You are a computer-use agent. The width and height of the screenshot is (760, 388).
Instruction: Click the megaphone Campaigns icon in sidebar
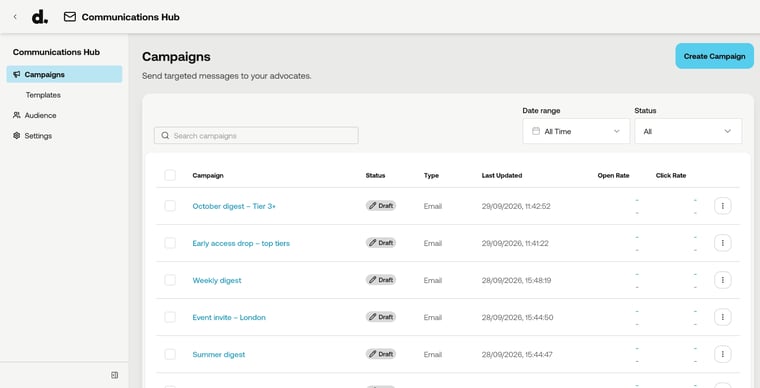(x=16, y=75)
